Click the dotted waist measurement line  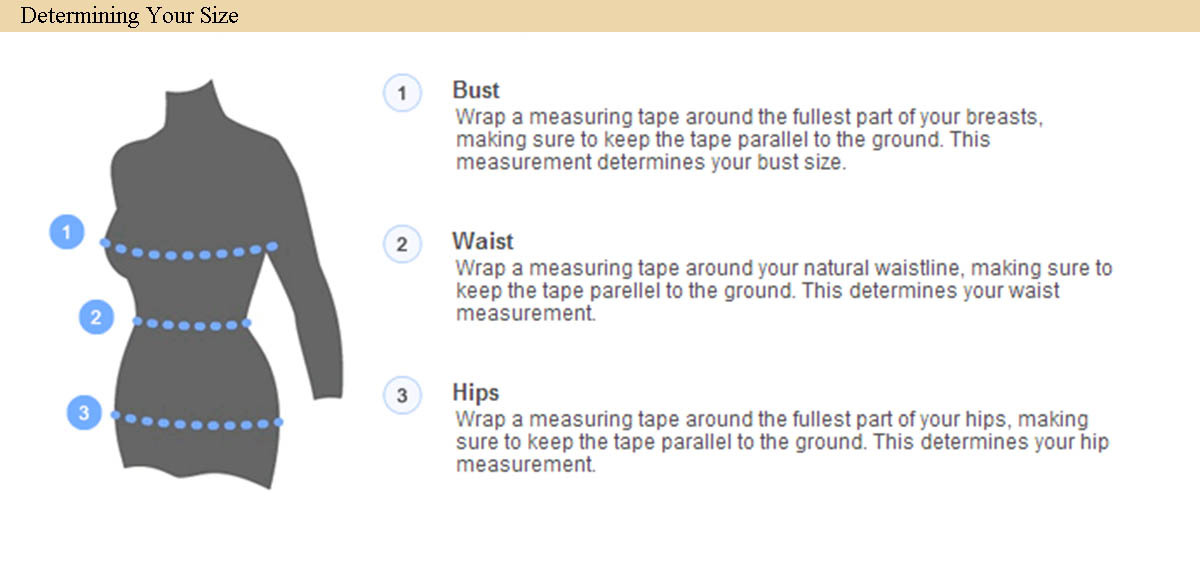[x=192, y=324]
